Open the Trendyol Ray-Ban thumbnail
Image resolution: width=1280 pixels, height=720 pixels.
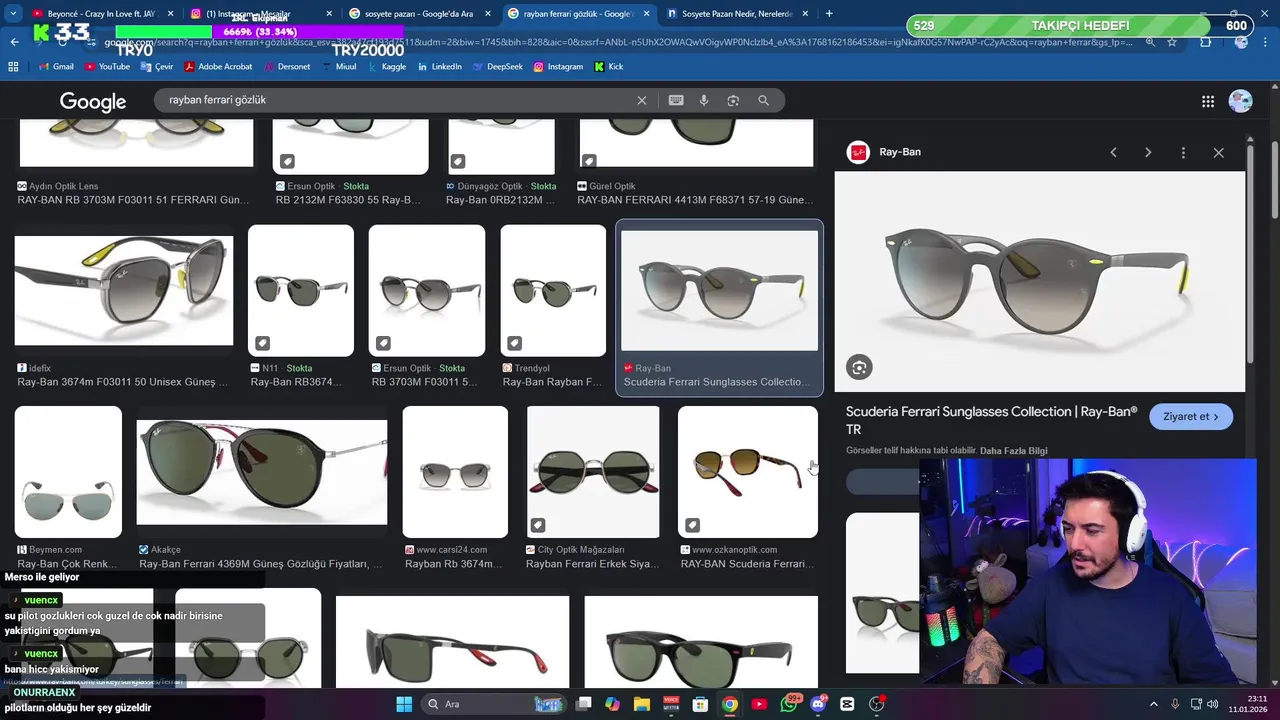(x=553, y=290)
